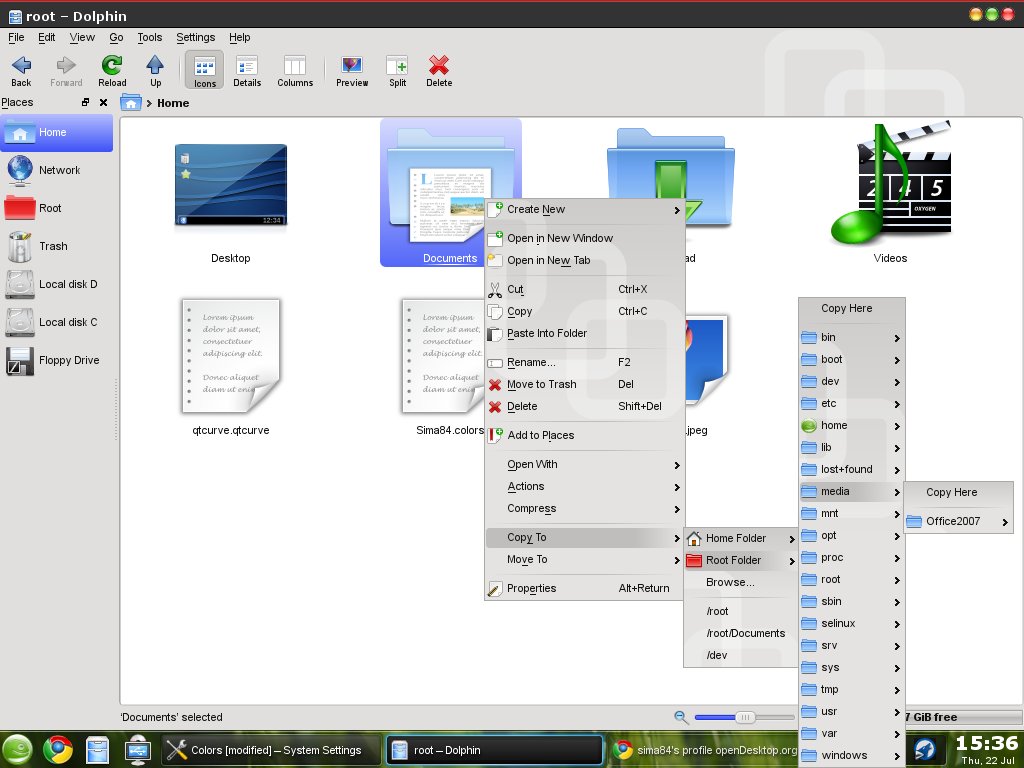Switch to Columns view mode

295,71
